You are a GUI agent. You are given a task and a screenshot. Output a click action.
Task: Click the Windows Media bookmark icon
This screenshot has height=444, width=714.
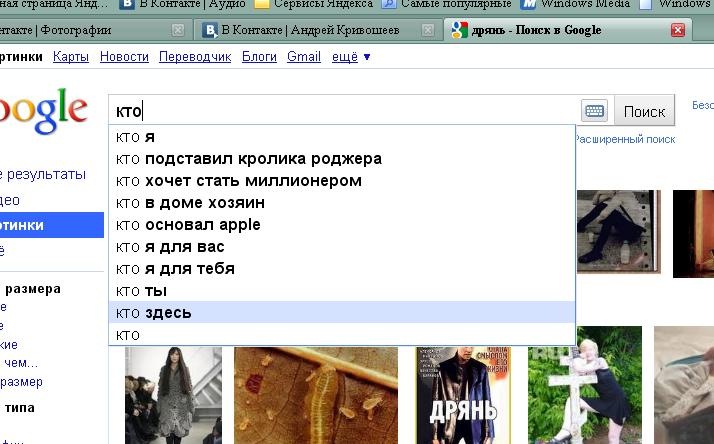tap(529, 4)
